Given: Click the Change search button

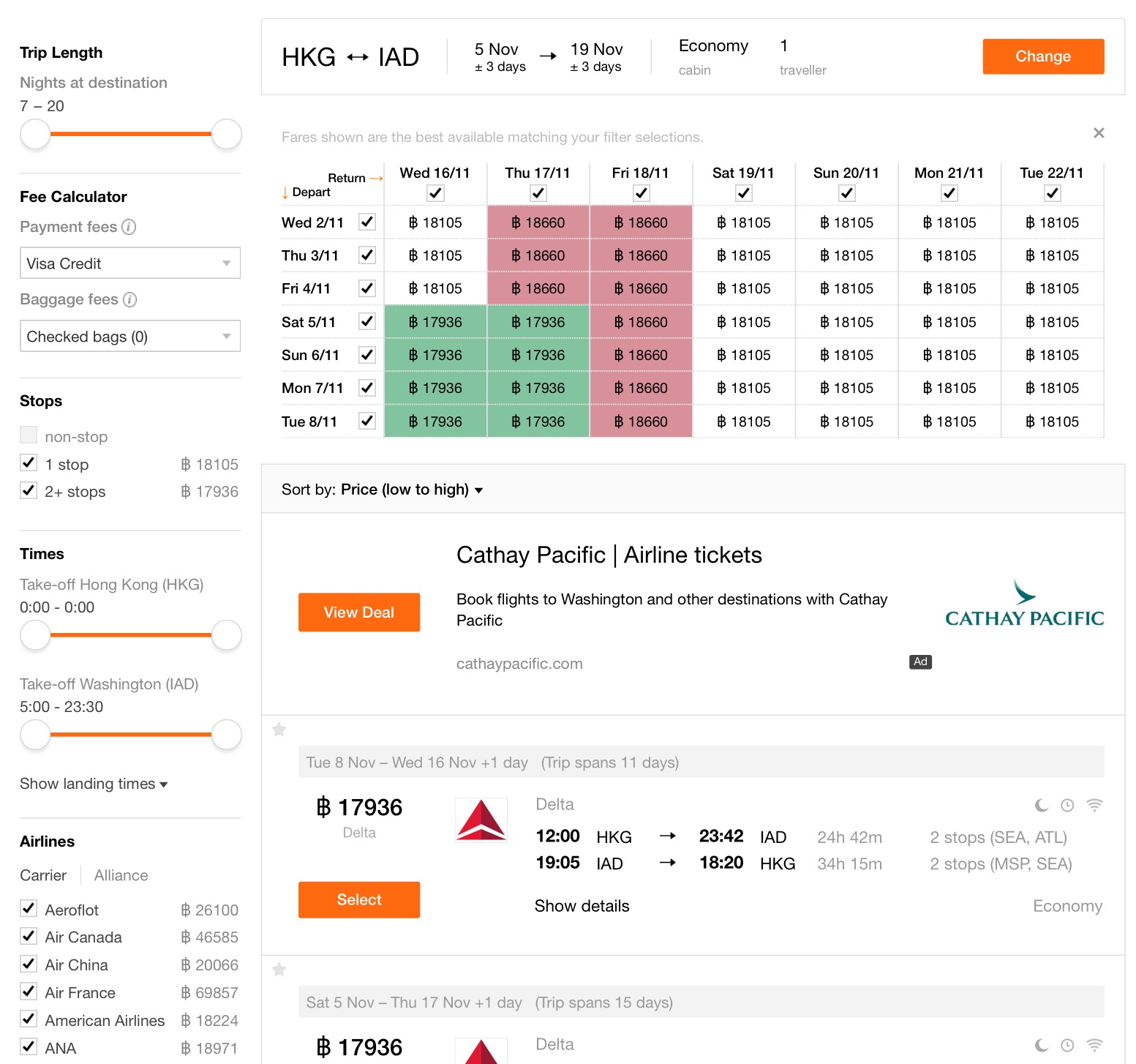Looking at the screenshot, I should pyautogui.click(x=1043, y=56).
